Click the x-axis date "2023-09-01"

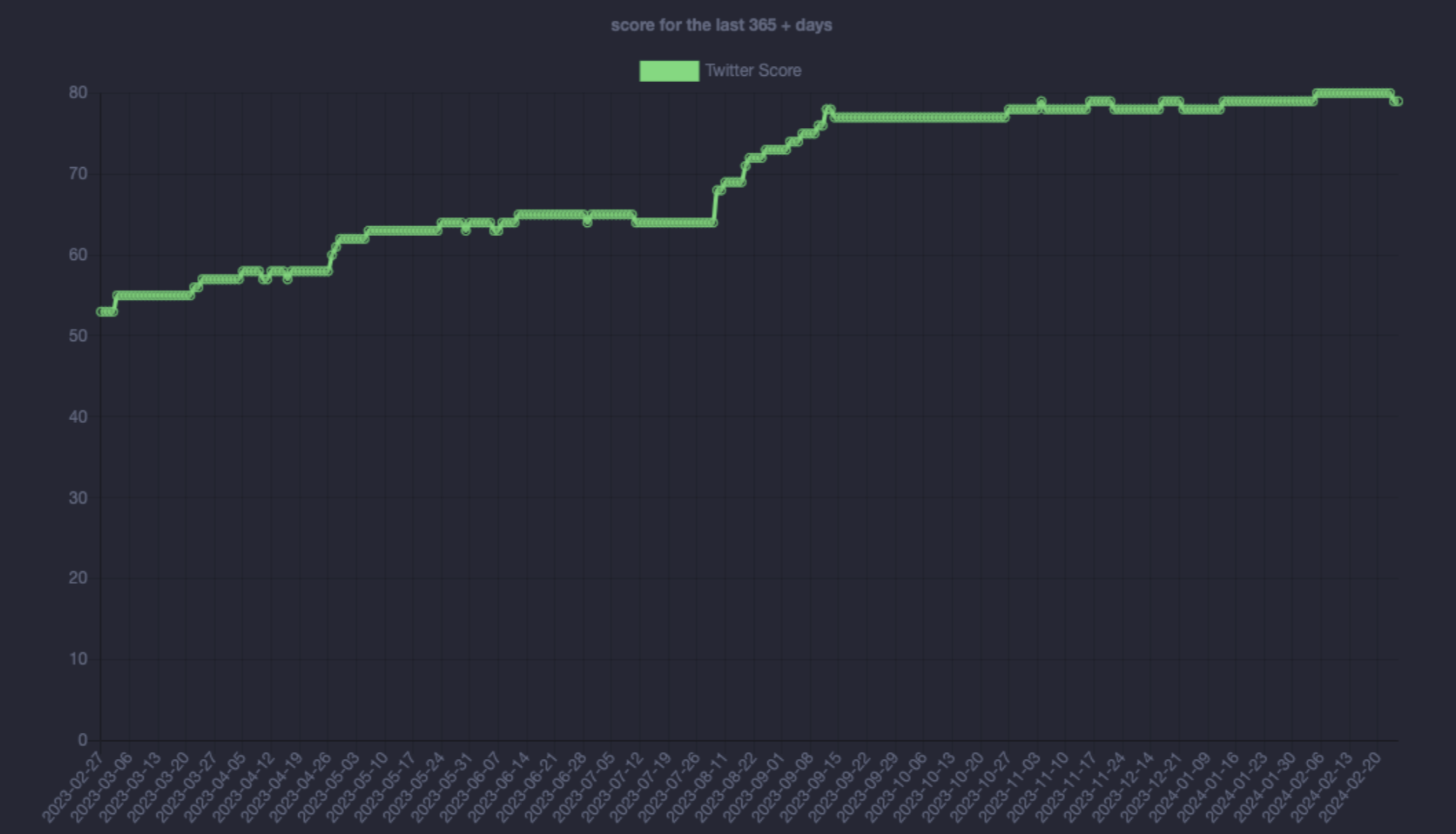[x=753, y=787]
